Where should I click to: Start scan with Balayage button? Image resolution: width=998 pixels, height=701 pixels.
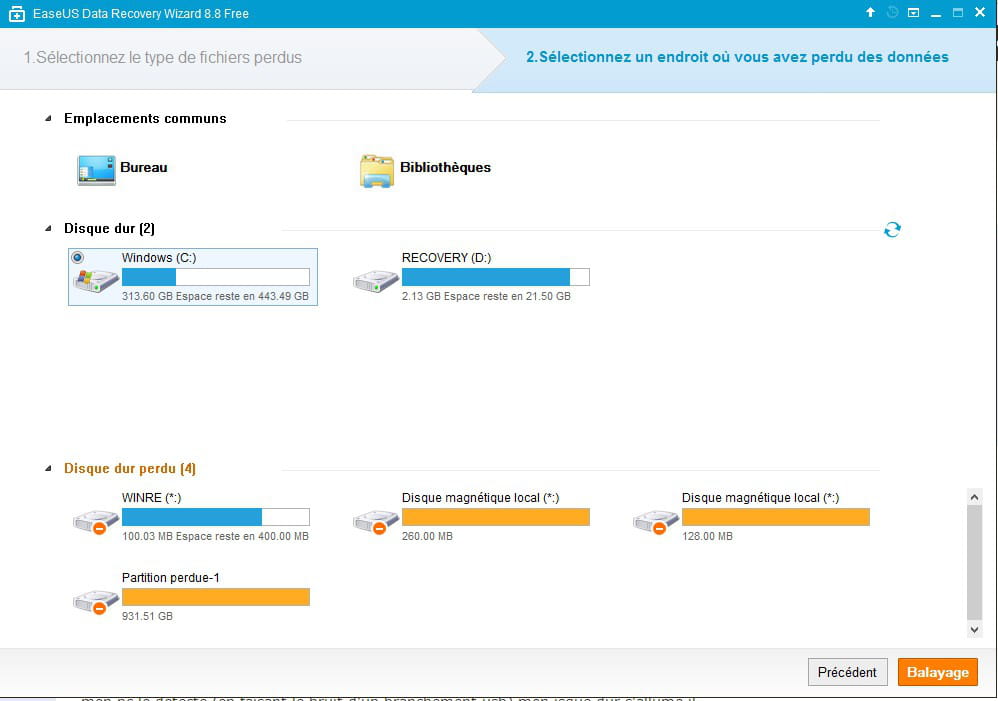pos(938,672)
